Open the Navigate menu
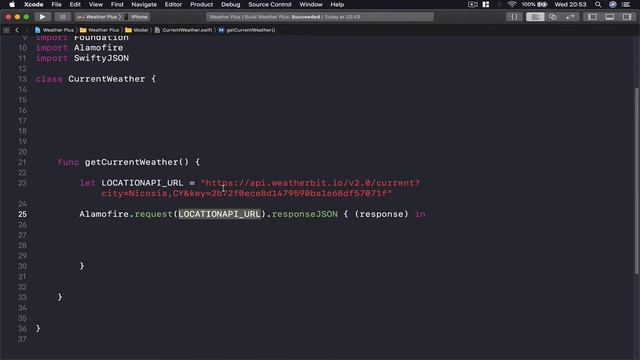Viewport: 640px width, 360px height. [144, 4]
